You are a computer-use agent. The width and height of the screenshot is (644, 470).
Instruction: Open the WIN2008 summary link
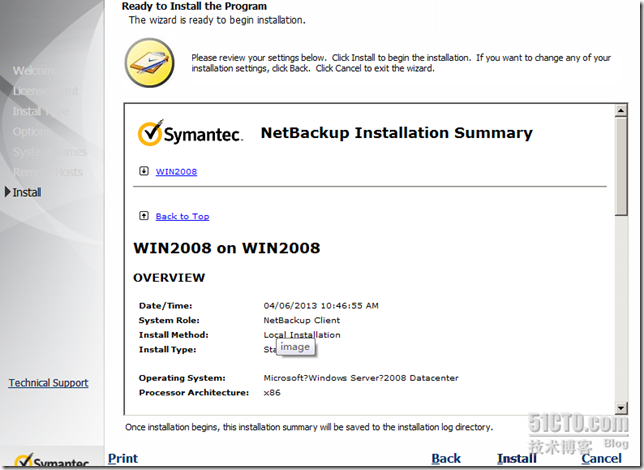[176, 172]
